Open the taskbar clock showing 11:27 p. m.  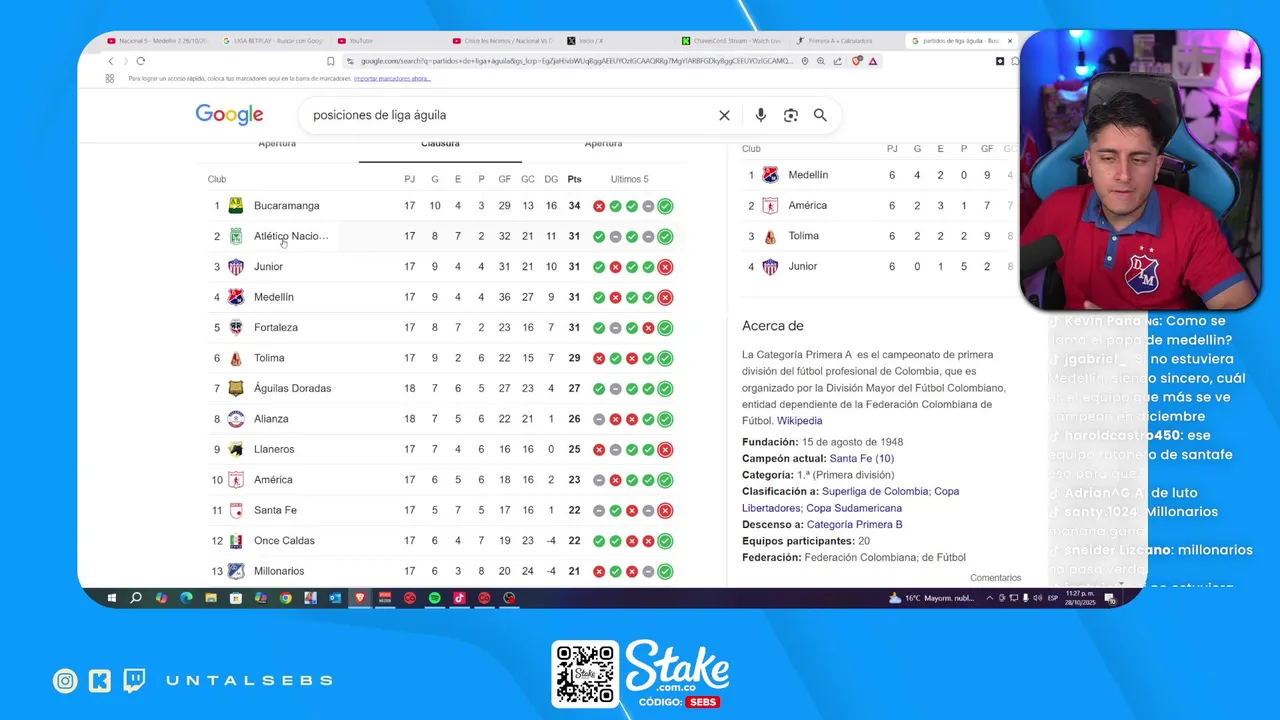(1080, 598)
